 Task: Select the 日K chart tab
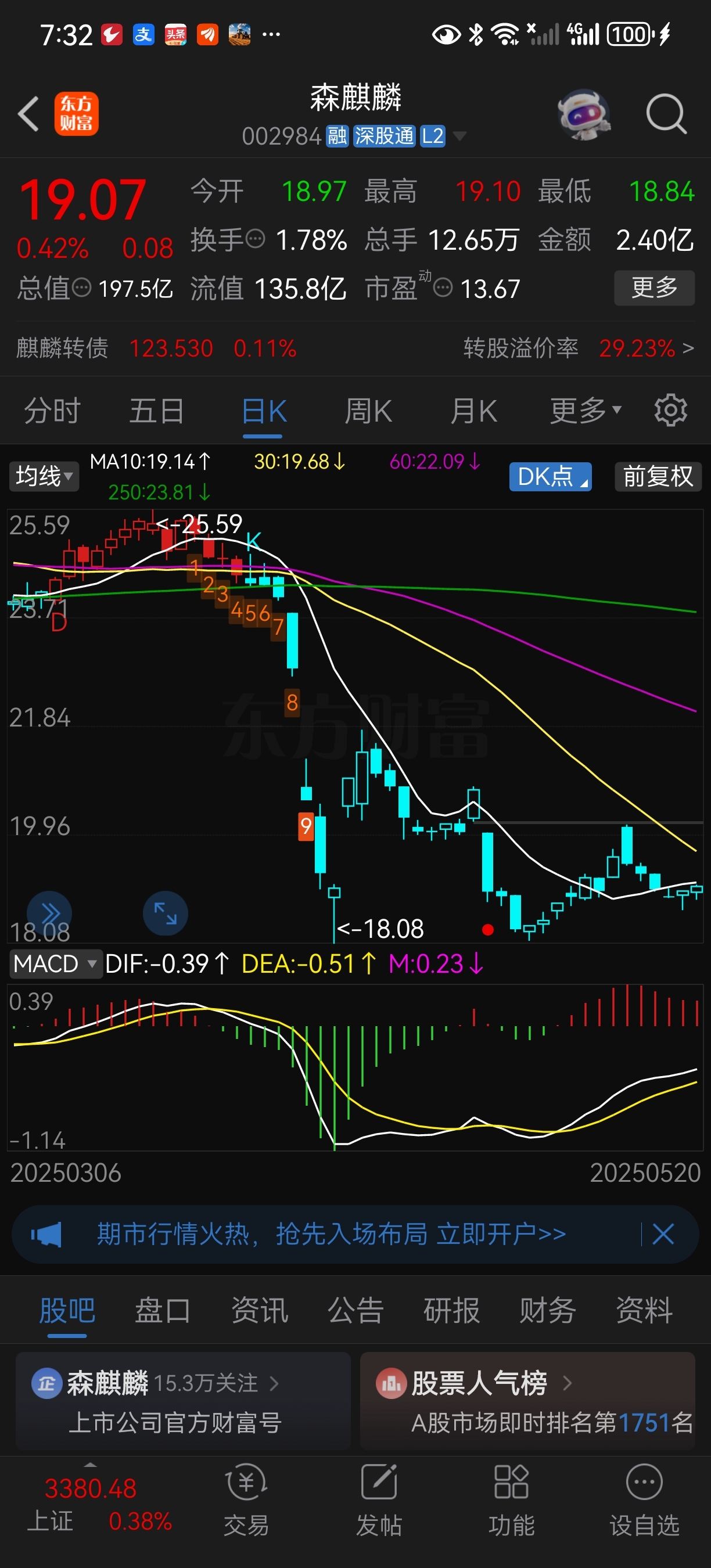264,410
